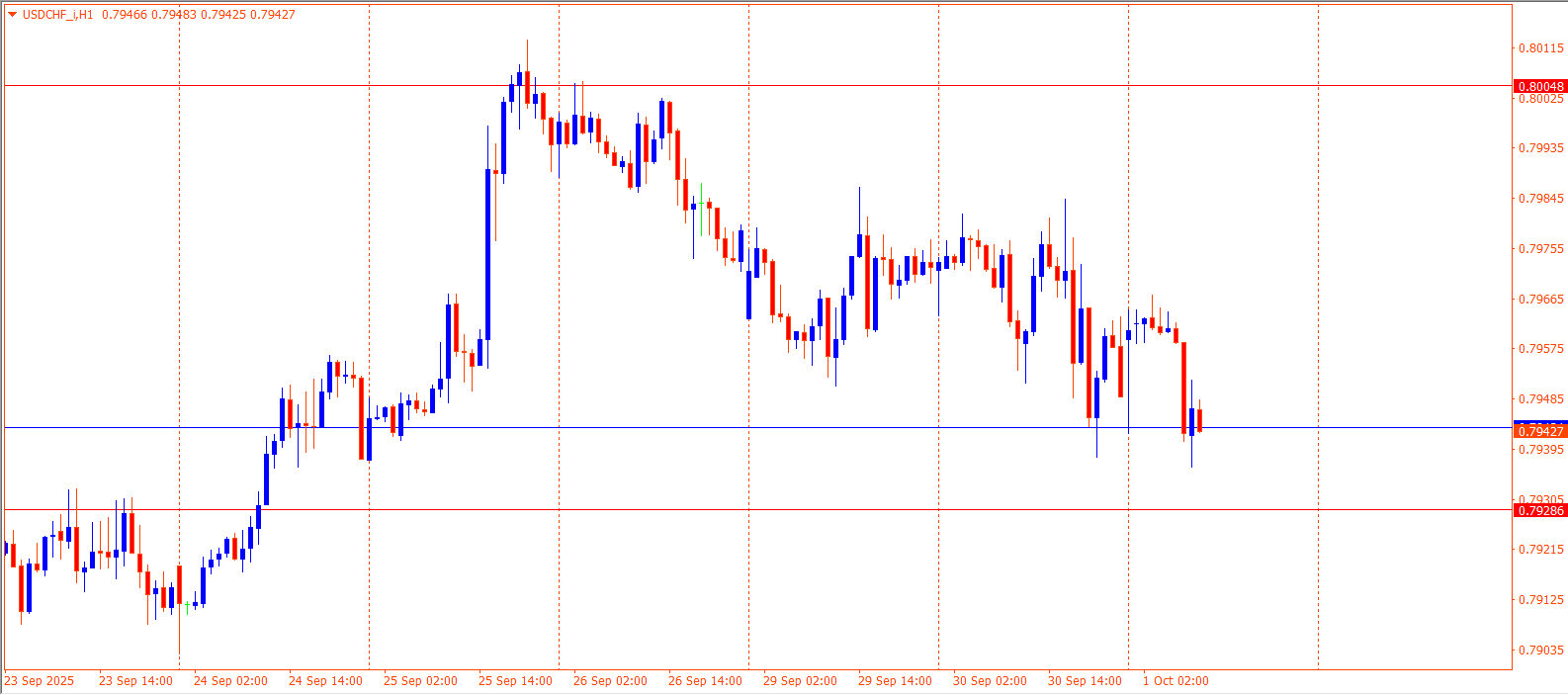The height and width of the screenshot is (695, 1568).
Task: Select the orange 0.79427 current price tag
Action: click(x=1540, y=431)
